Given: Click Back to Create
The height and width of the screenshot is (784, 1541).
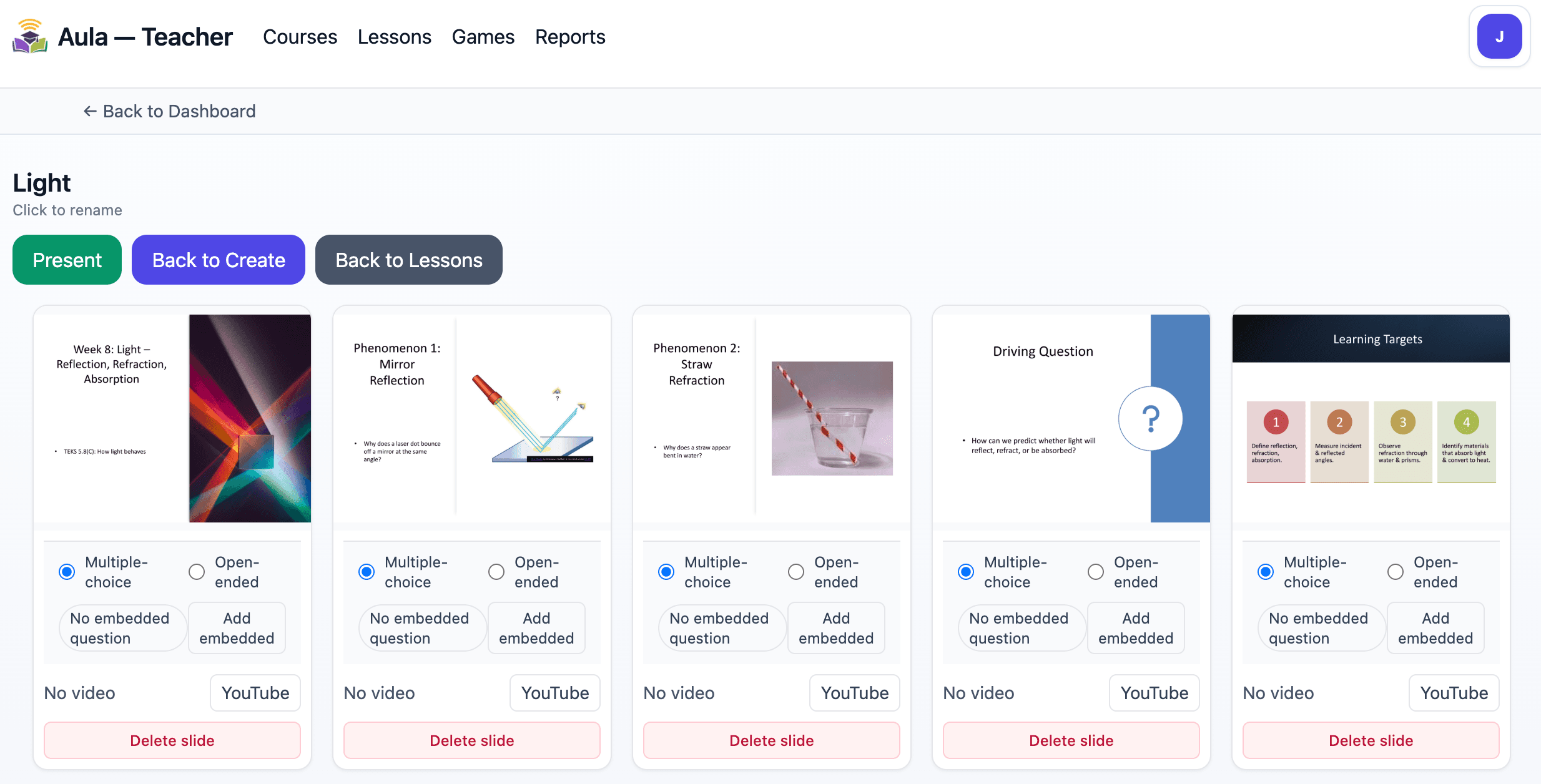Looking at the screenshot, I should pos(218,260).
